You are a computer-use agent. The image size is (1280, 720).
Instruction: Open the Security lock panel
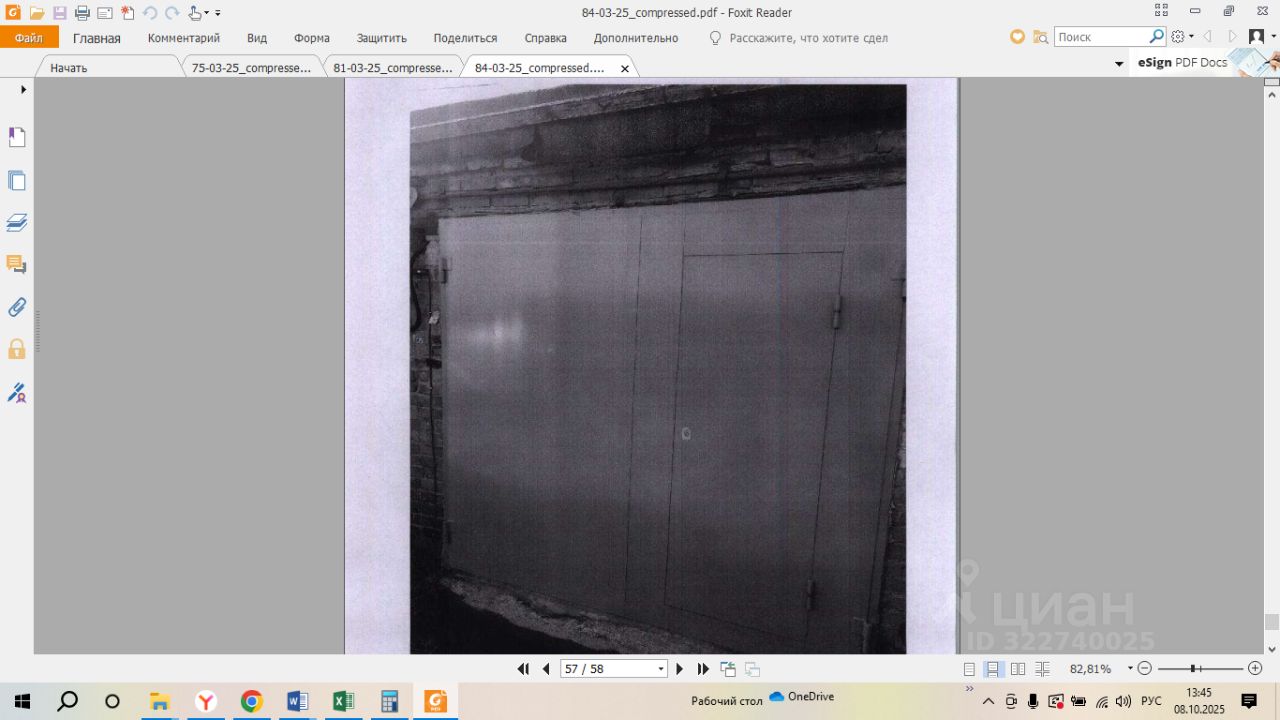17,349
